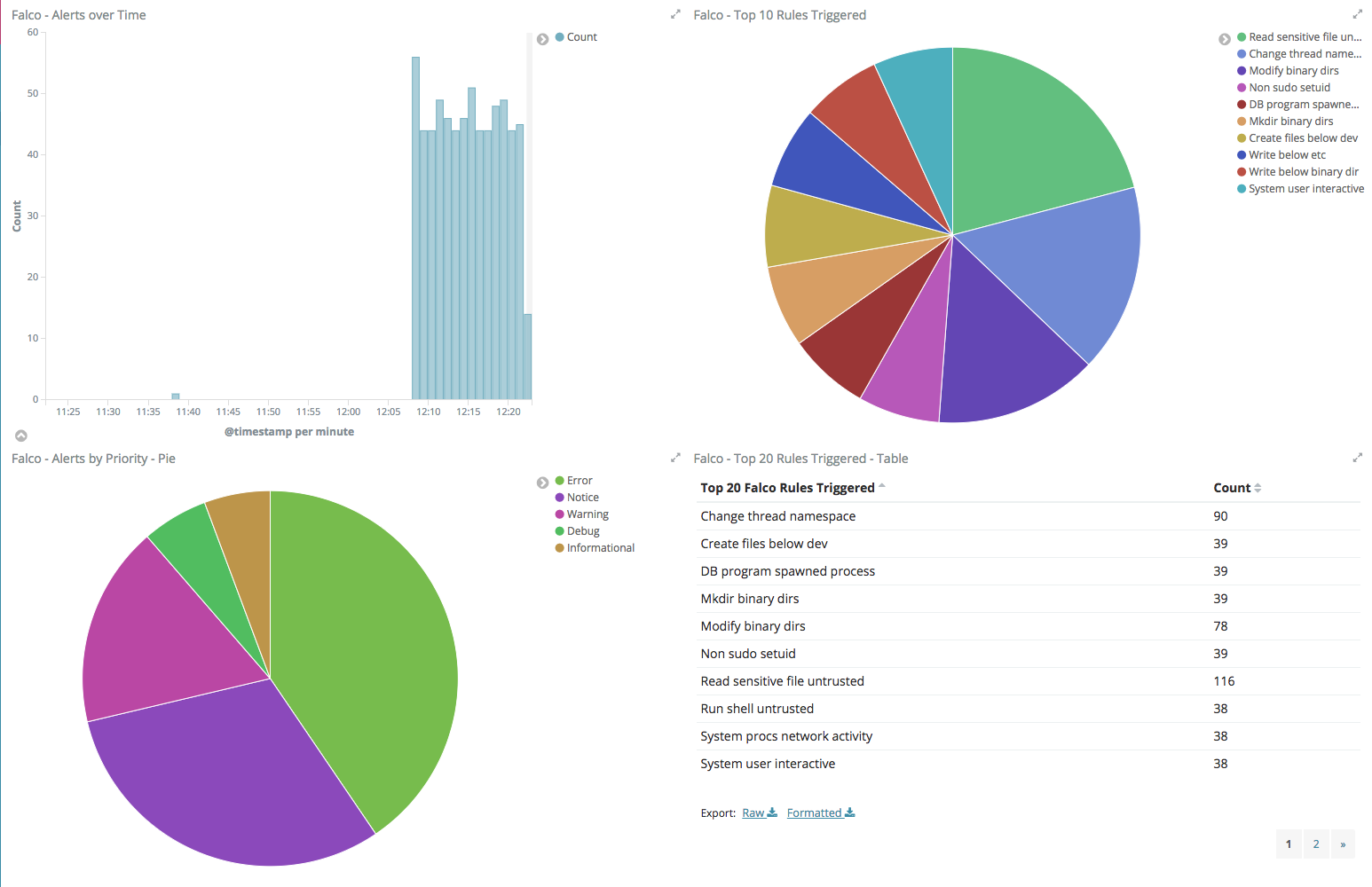
Task: Go to next page with the » button
Action: pos(1343,844)
